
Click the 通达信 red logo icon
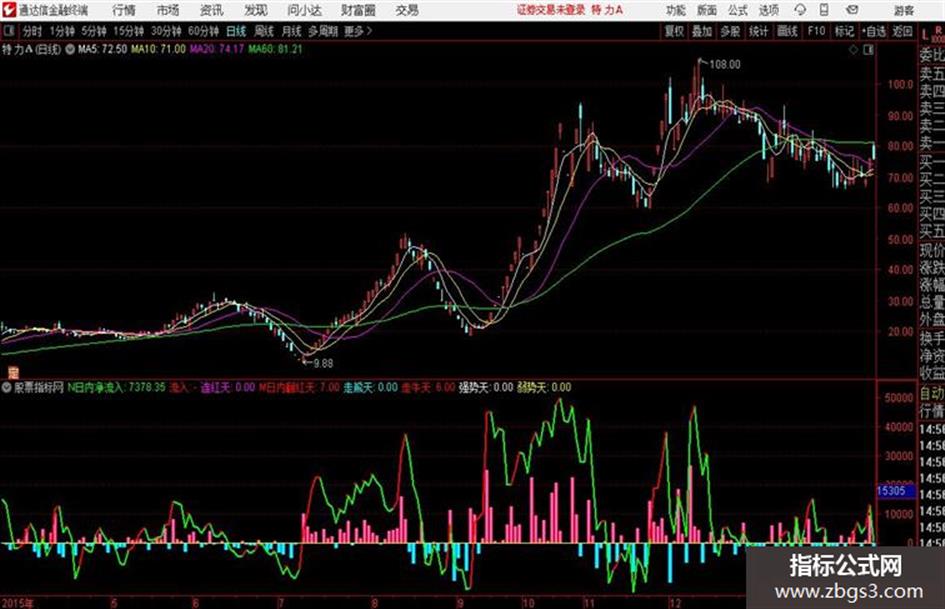coord(8,10)
